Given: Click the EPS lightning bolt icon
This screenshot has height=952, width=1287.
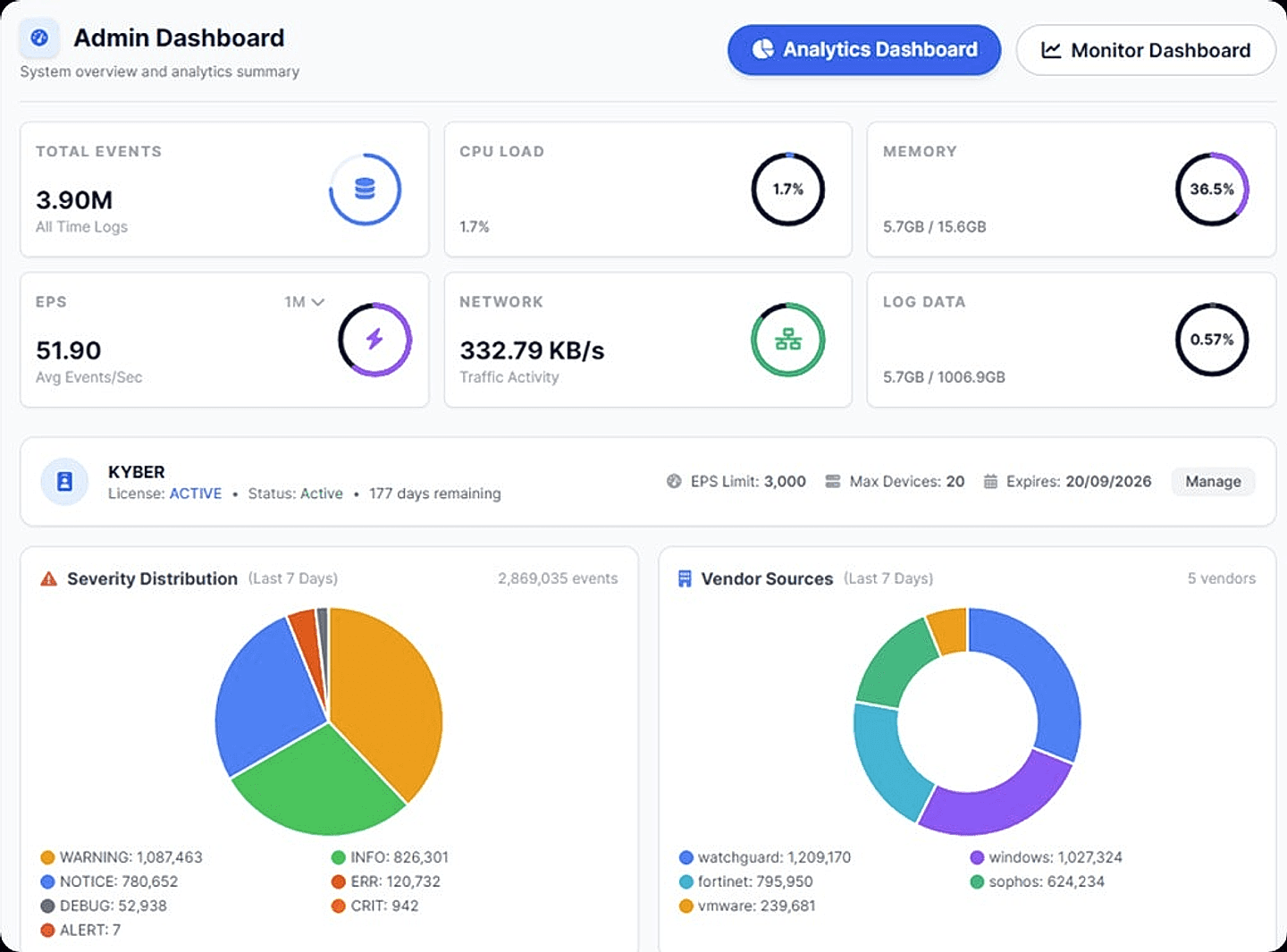Looking at the screenshot, I should 374,339.
